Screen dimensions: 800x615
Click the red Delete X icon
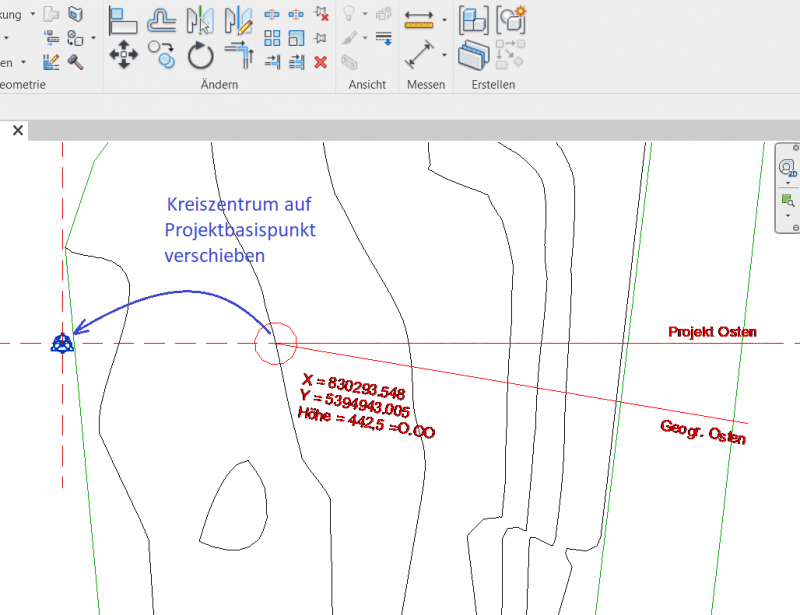(x=320, y=62)
